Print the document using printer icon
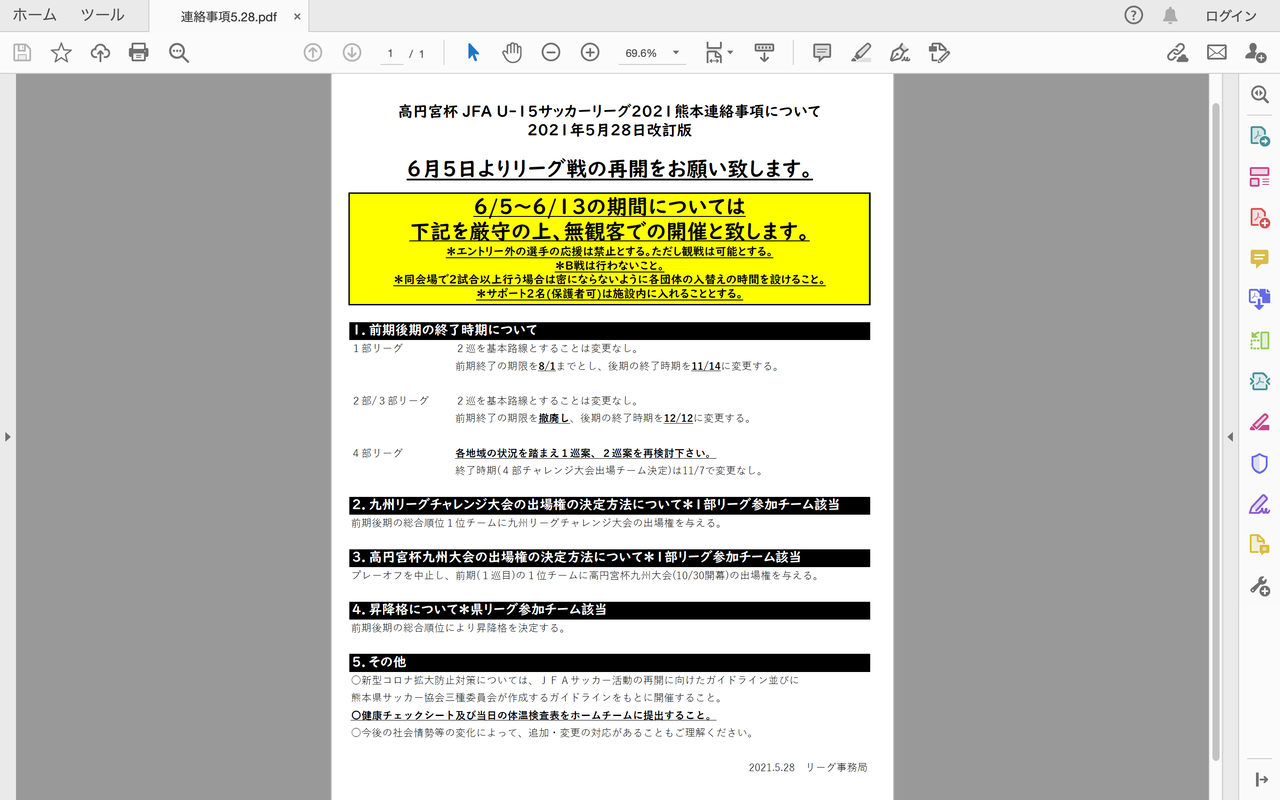Image resolution: width=1280 pixels, height=800 pixels. 139,53
